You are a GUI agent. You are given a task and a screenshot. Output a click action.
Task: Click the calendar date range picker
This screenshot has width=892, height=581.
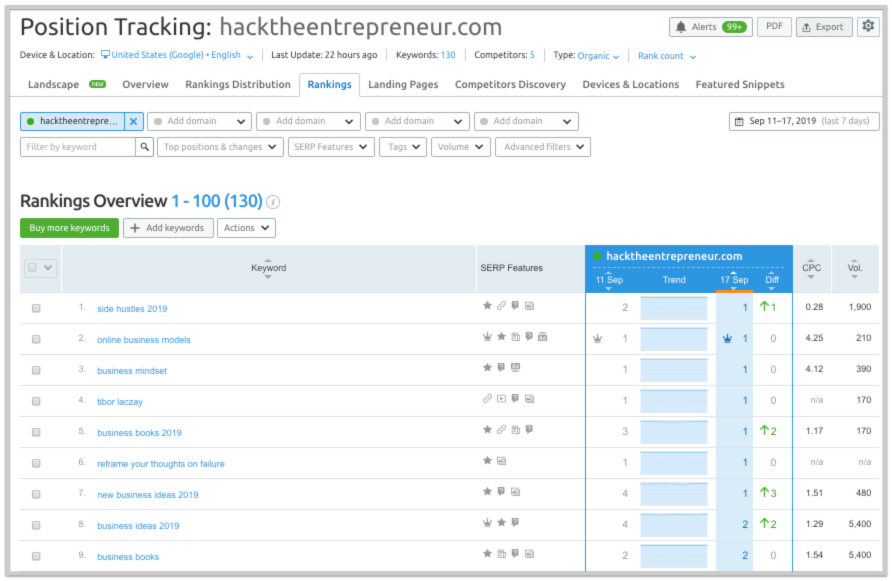tap(804, 121)
